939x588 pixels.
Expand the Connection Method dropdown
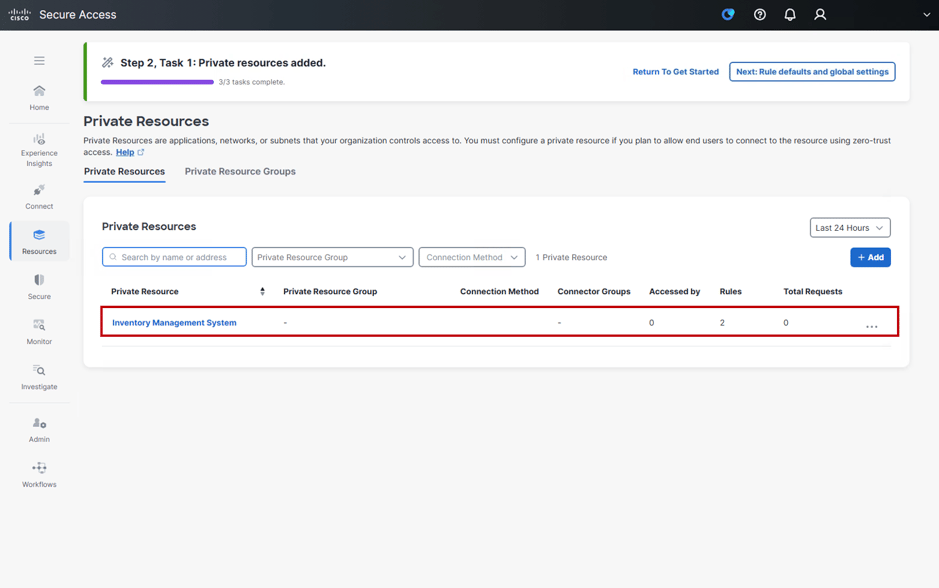[472, 257]
